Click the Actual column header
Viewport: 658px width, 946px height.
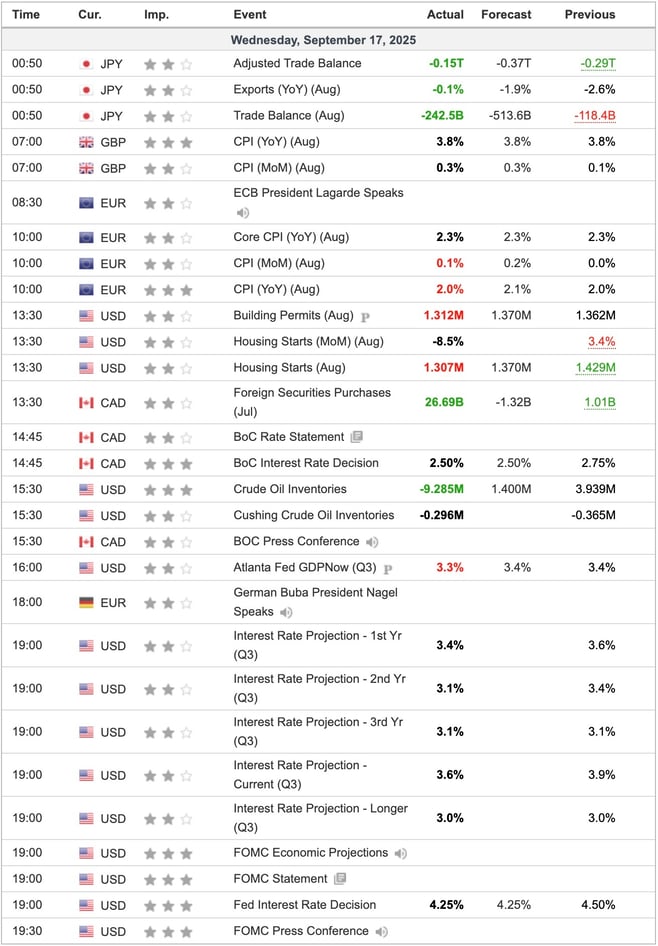tap(445, 14)
